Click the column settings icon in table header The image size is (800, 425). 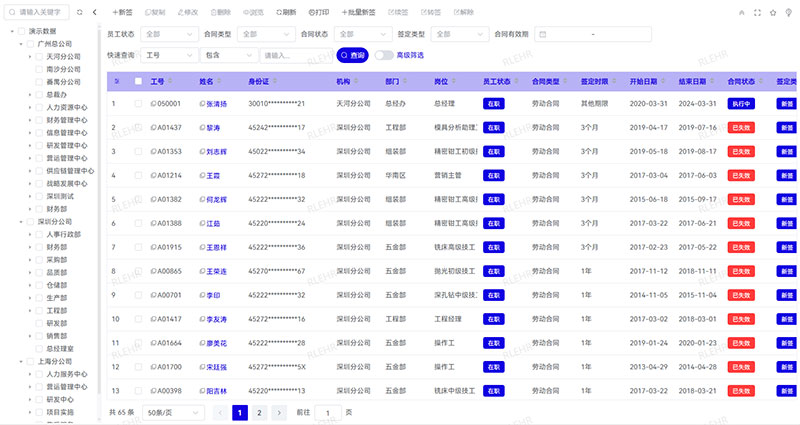pyautogui.click(x=117, y=81)
